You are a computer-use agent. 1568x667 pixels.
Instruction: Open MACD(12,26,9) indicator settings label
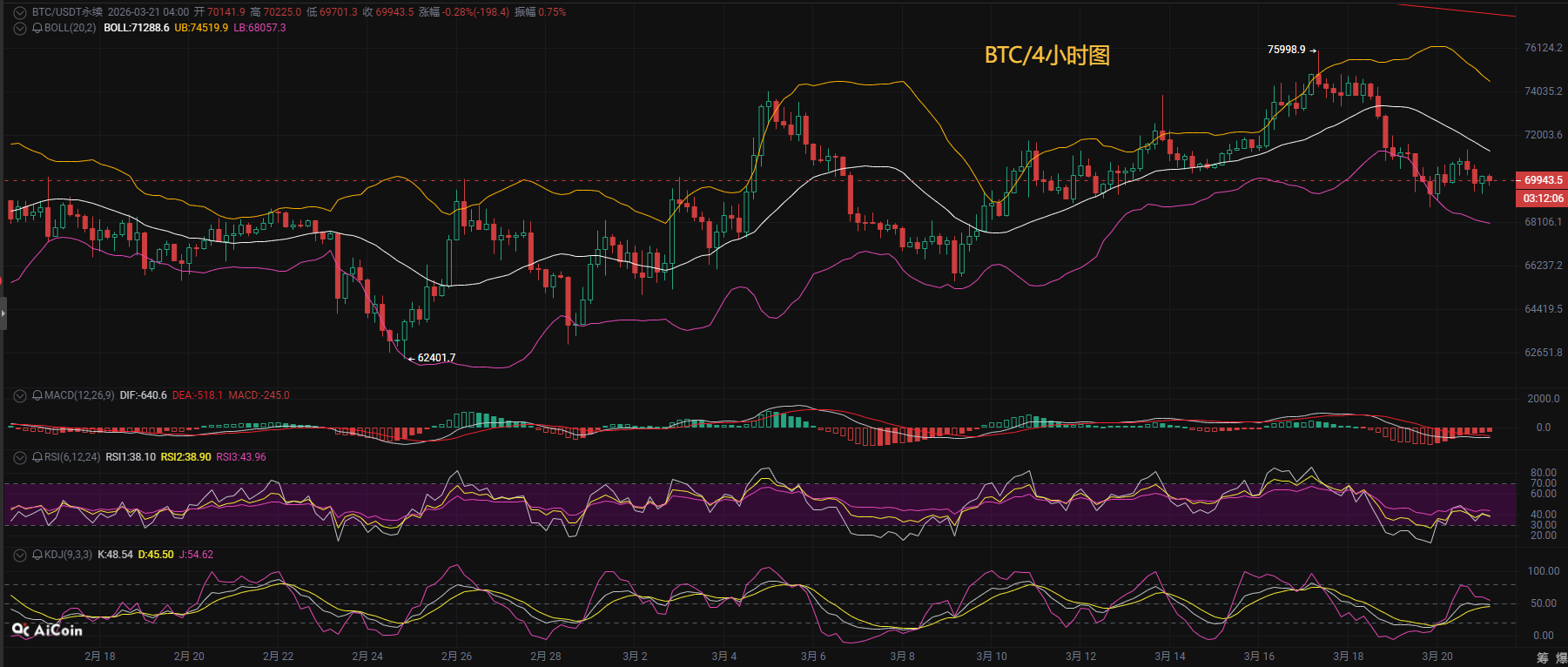click(79, 395)
